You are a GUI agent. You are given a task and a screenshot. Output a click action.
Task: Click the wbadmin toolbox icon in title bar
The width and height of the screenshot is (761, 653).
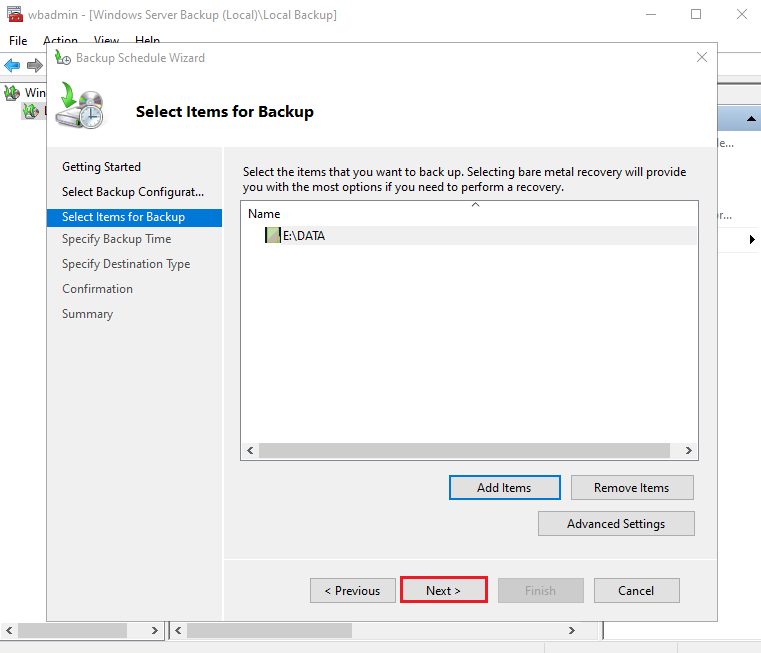coord(14,14)
